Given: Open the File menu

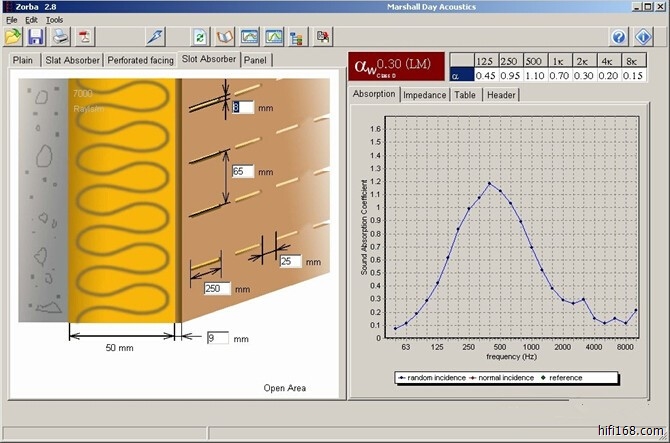Looking at the screenshot, I should (12, 20).
